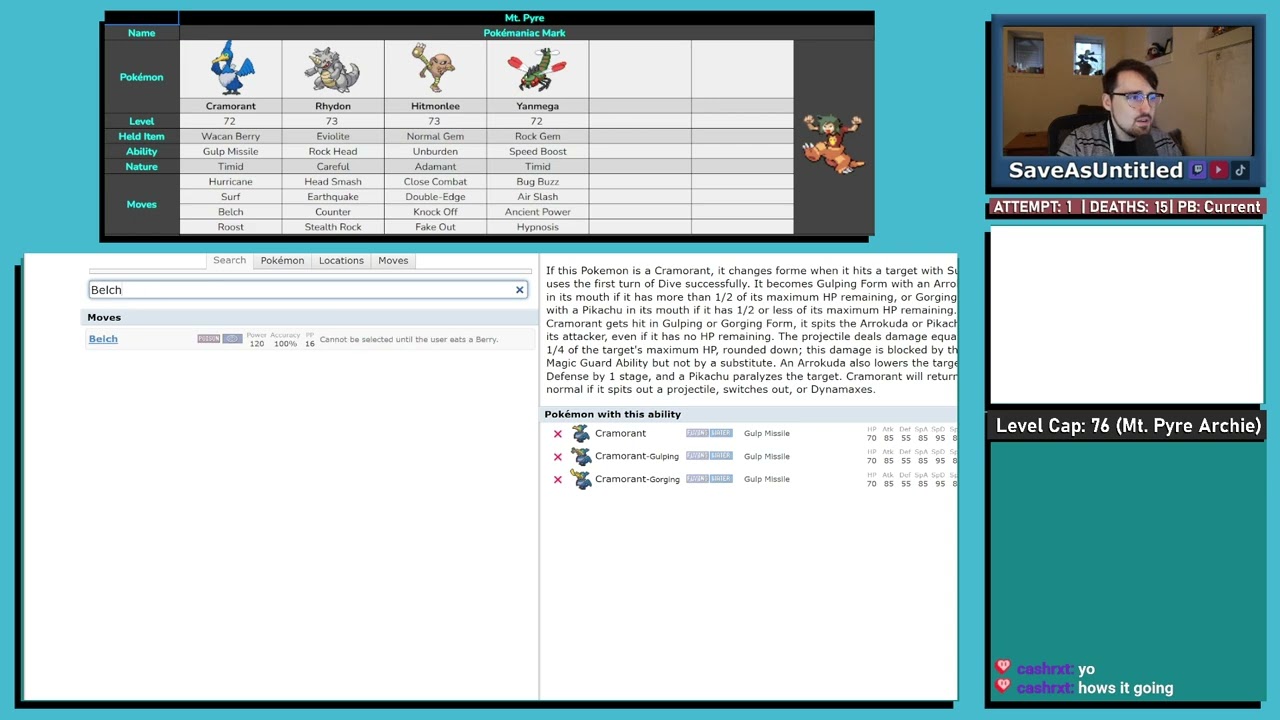Click the Pokémon with this ability heading

612,414
